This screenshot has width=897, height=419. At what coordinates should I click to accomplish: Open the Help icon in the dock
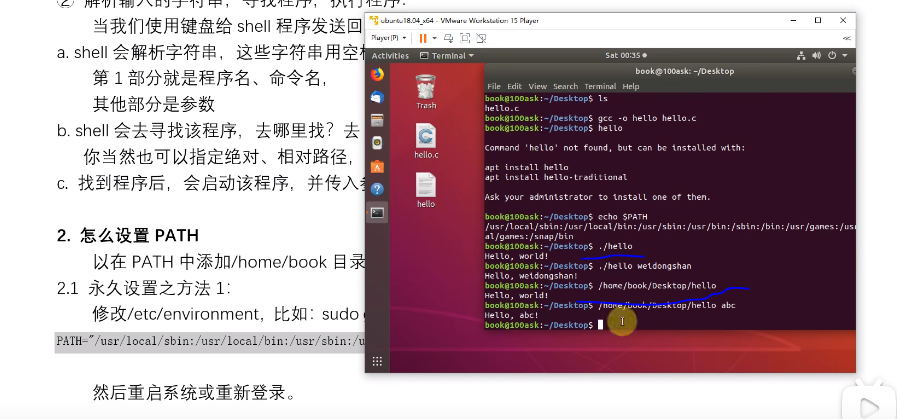point(377,189)
